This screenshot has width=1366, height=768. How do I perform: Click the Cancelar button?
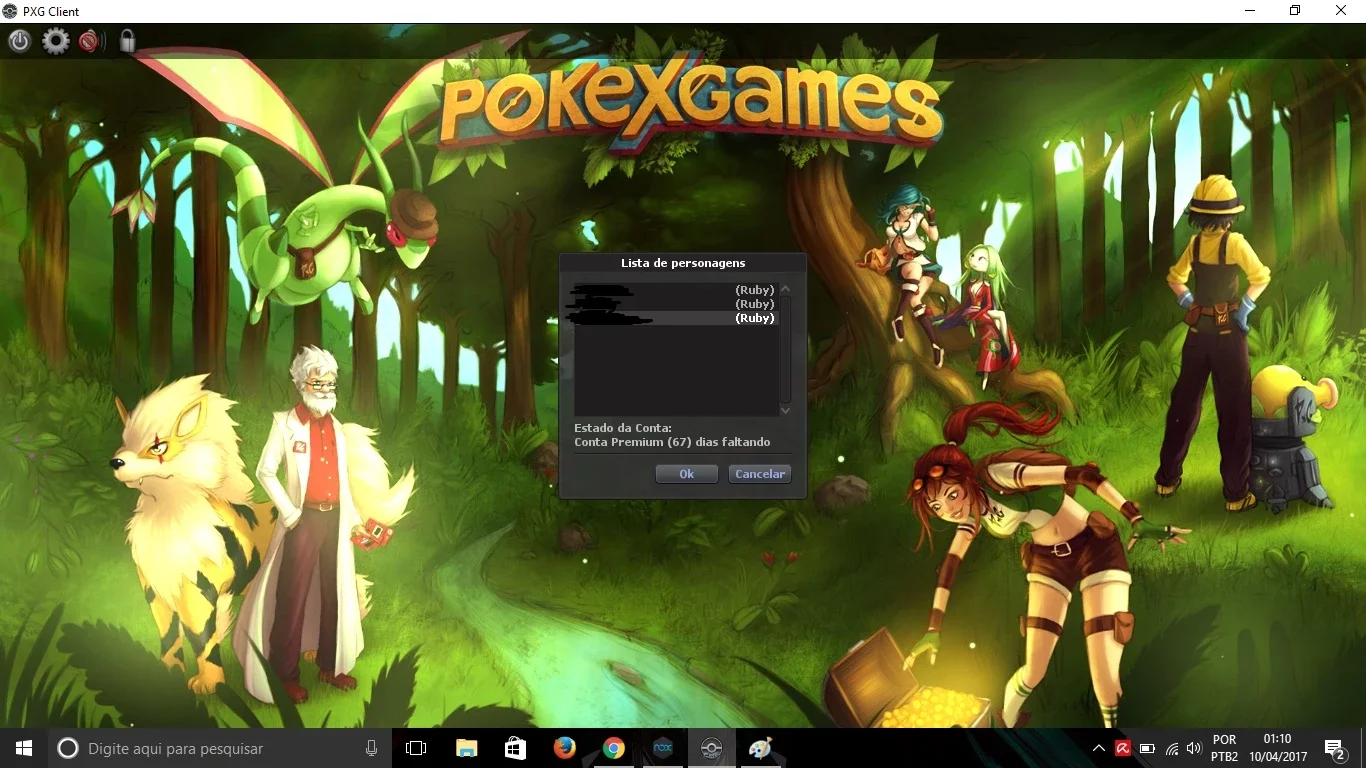(x=760, y=474)
